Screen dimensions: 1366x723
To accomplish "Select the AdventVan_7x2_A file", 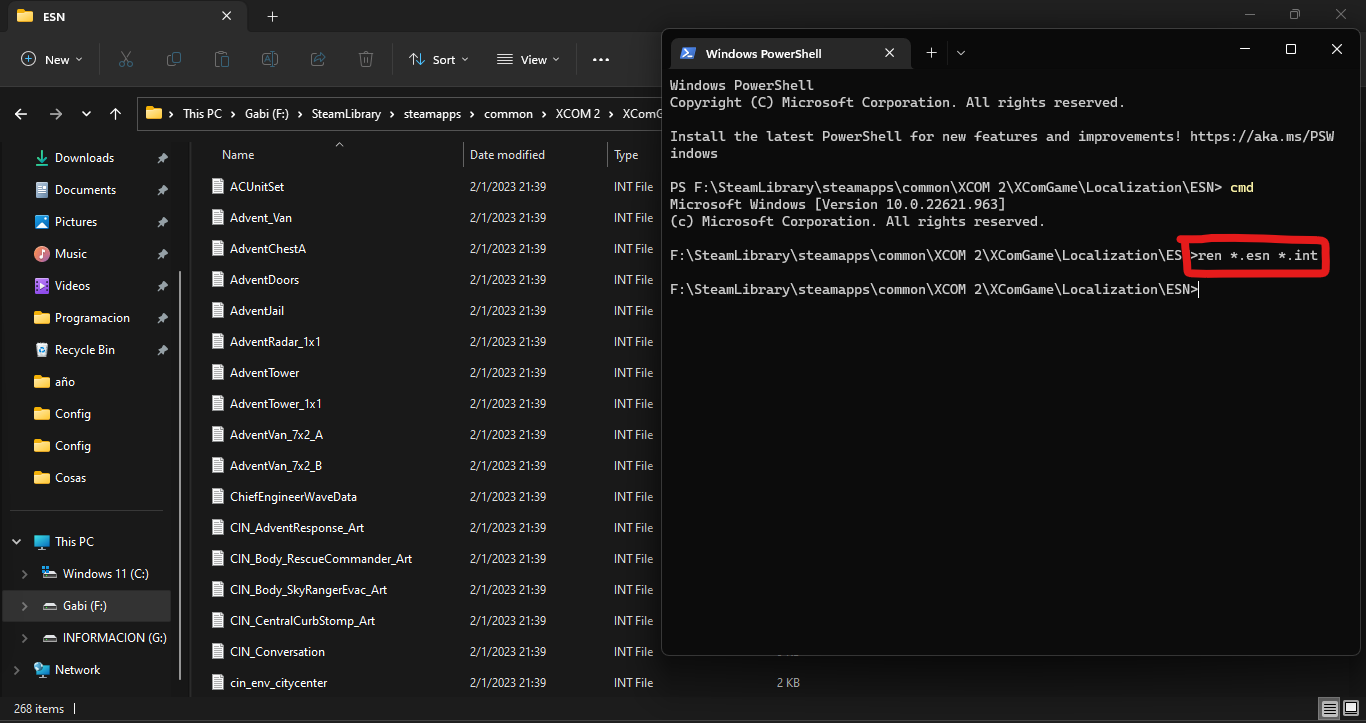I will click(276, 435).
